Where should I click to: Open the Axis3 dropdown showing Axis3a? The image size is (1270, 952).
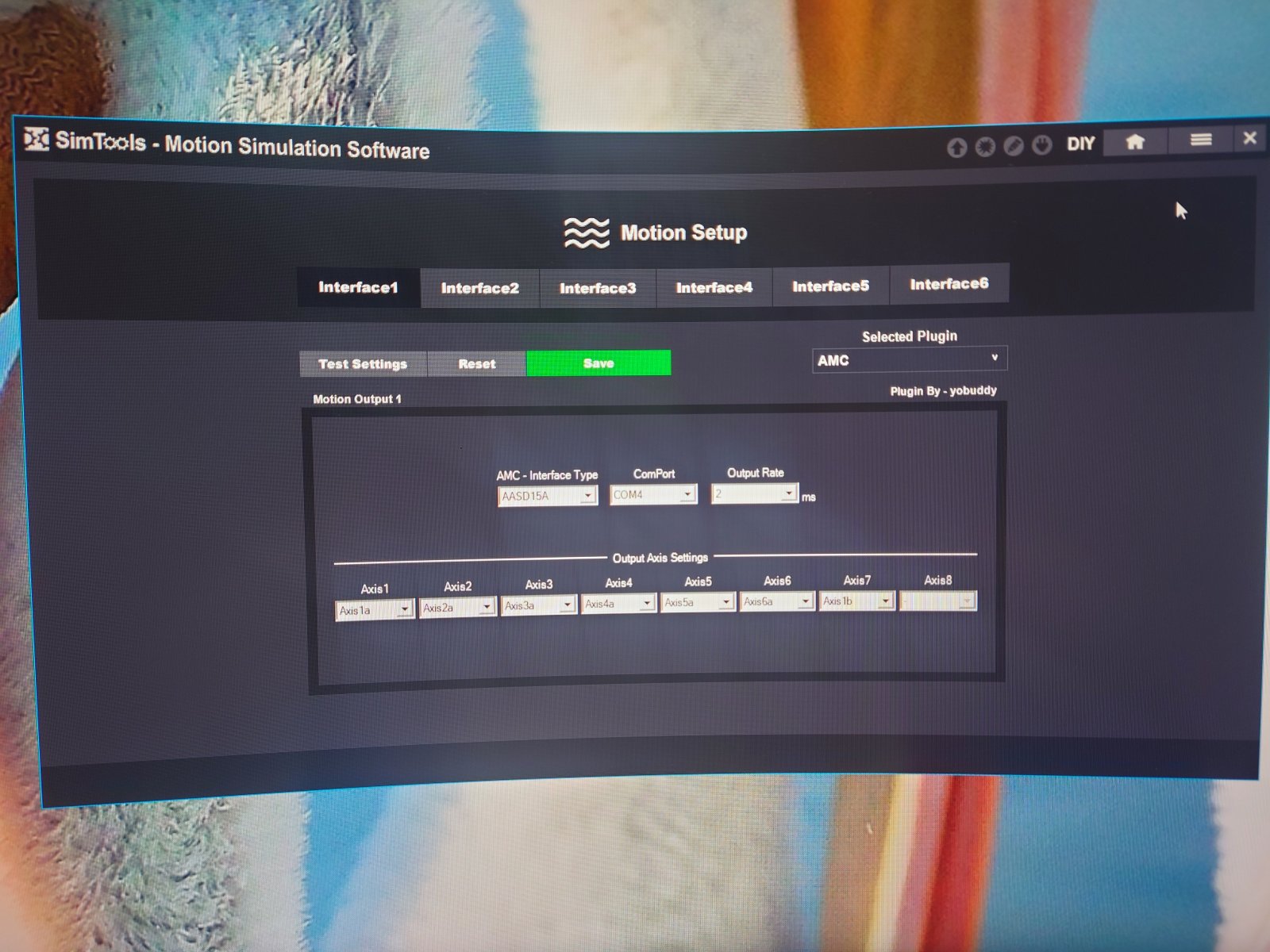tap(538, 605)
